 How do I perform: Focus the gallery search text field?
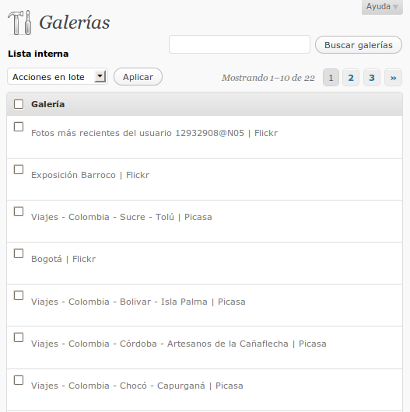[240, 44]
